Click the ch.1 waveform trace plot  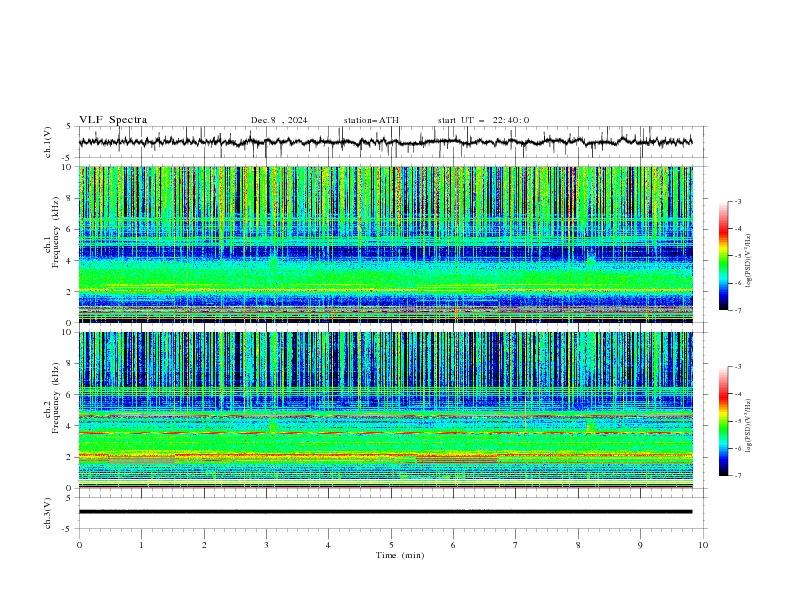386,142
